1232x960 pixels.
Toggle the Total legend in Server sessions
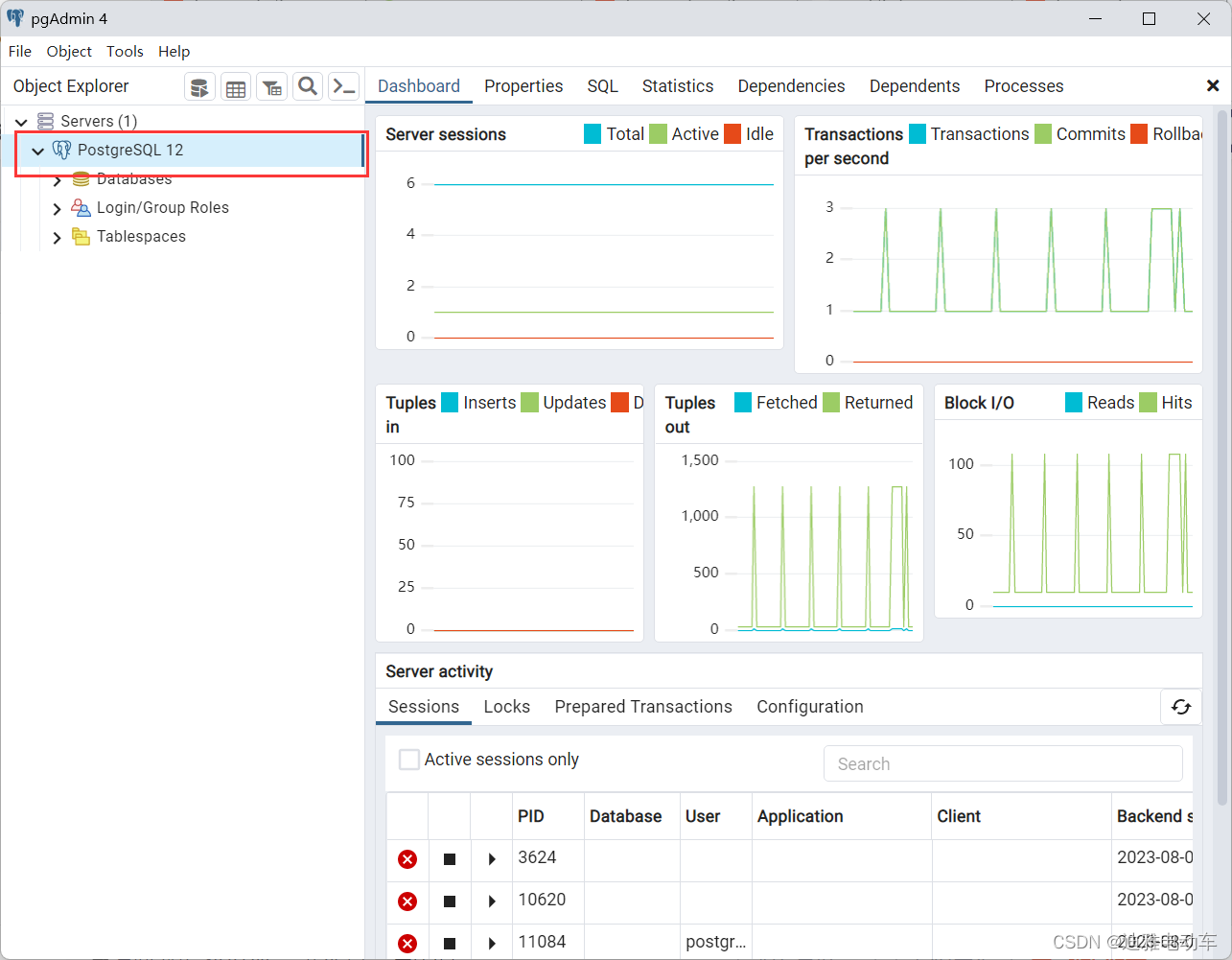(614, 134)
